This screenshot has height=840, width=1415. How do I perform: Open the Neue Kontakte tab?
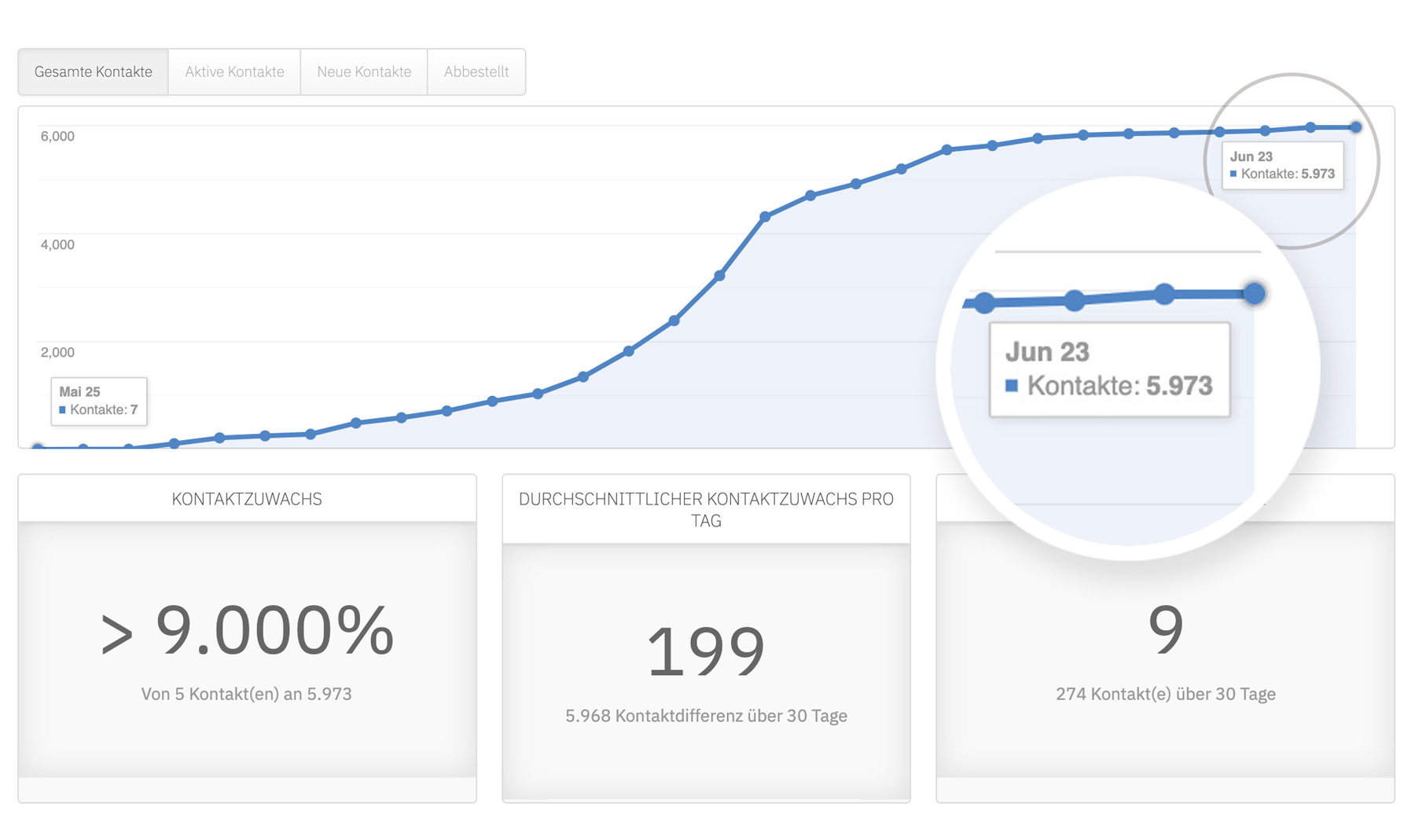364,72
